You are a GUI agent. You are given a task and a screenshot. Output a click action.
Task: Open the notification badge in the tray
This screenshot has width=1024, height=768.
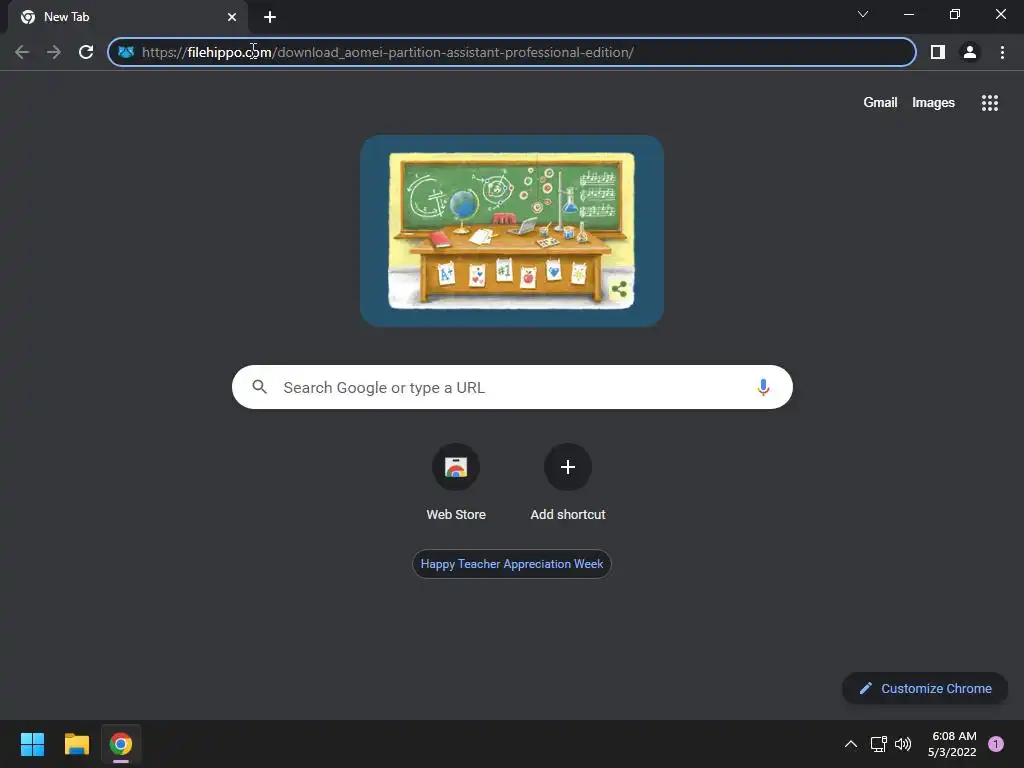[x=996, y=744]
